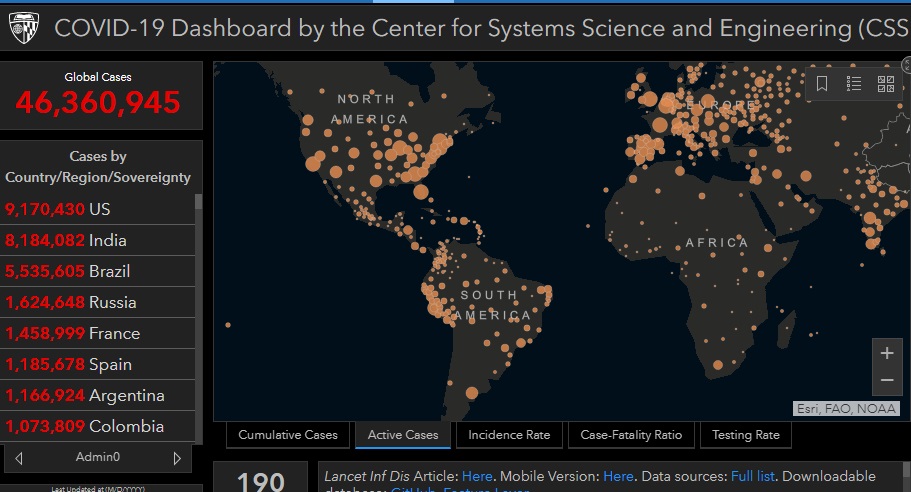Go to previous Admin level with left arrow

(x=19, y=458)
